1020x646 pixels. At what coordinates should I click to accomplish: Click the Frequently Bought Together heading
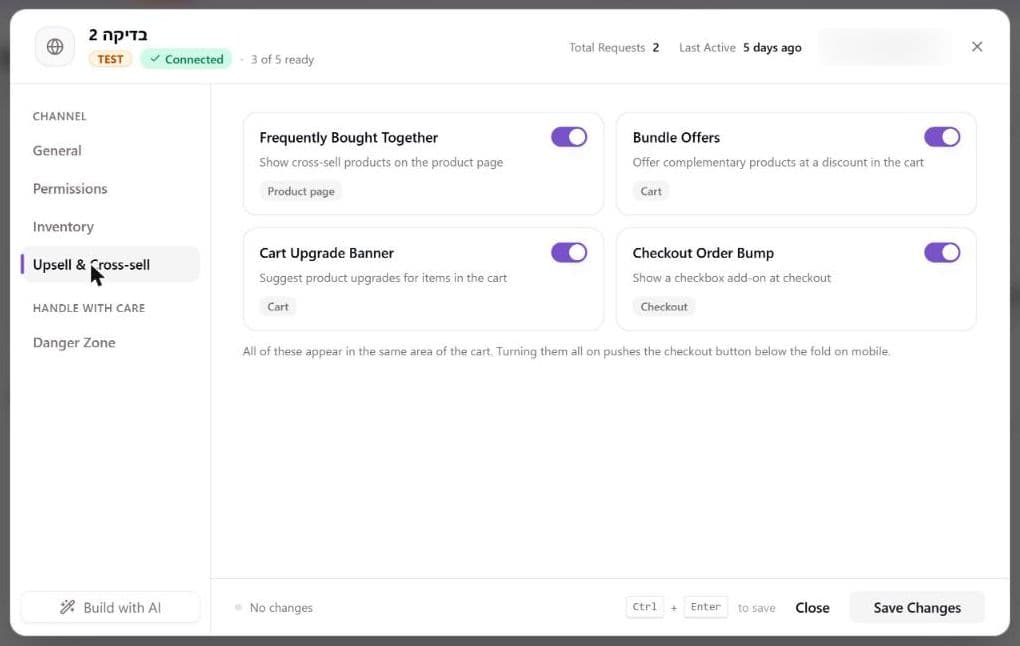click(349, 137)
